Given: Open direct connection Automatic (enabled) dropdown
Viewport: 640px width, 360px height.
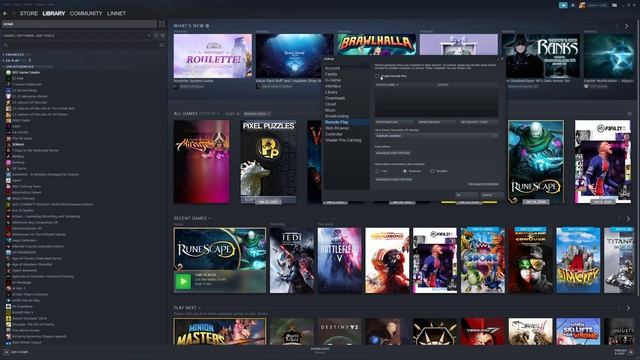Looking at the screenshot, I should [436, 136].
